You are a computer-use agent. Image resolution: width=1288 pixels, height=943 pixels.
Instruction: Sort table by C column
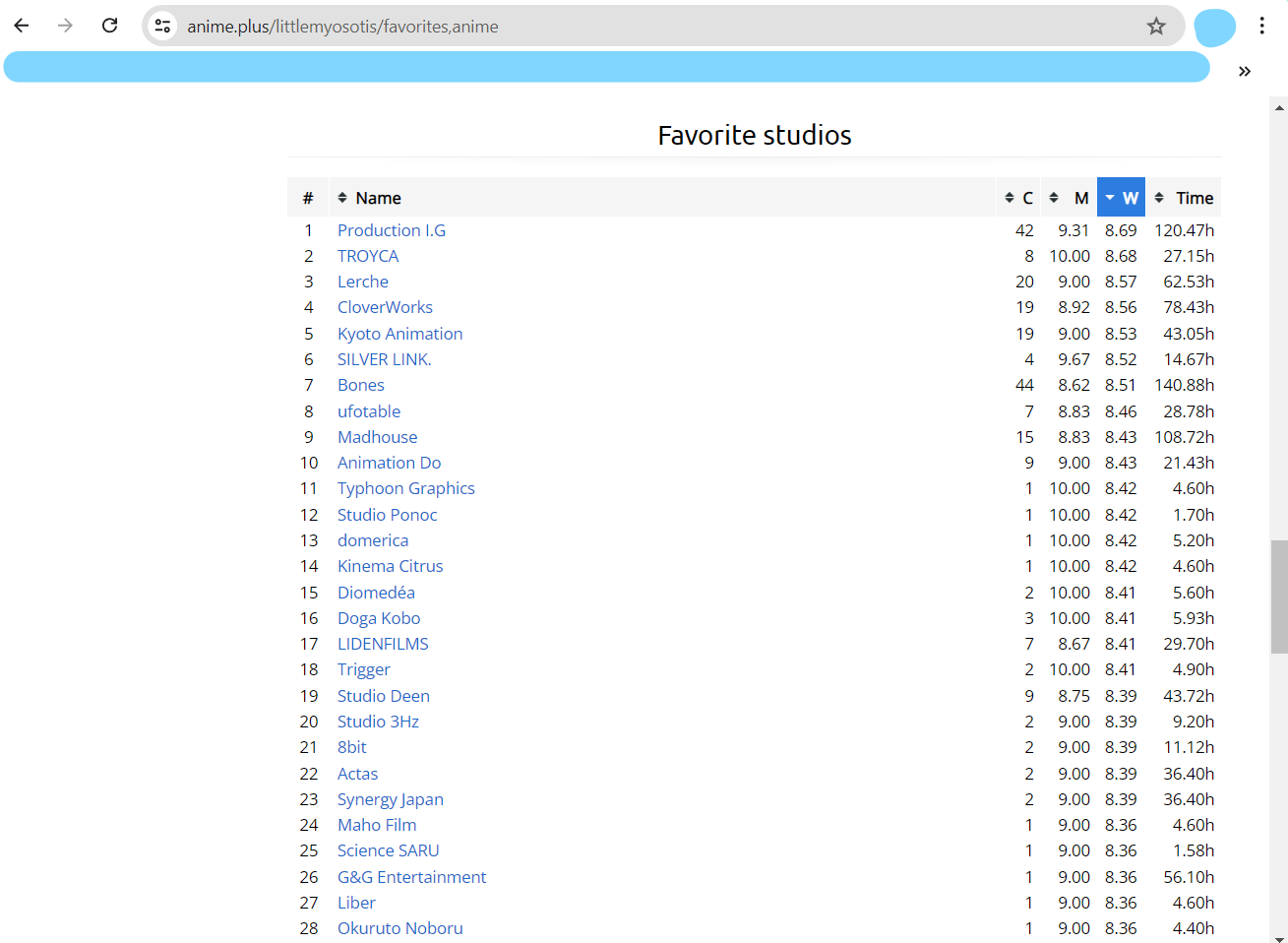[1018, 198]
